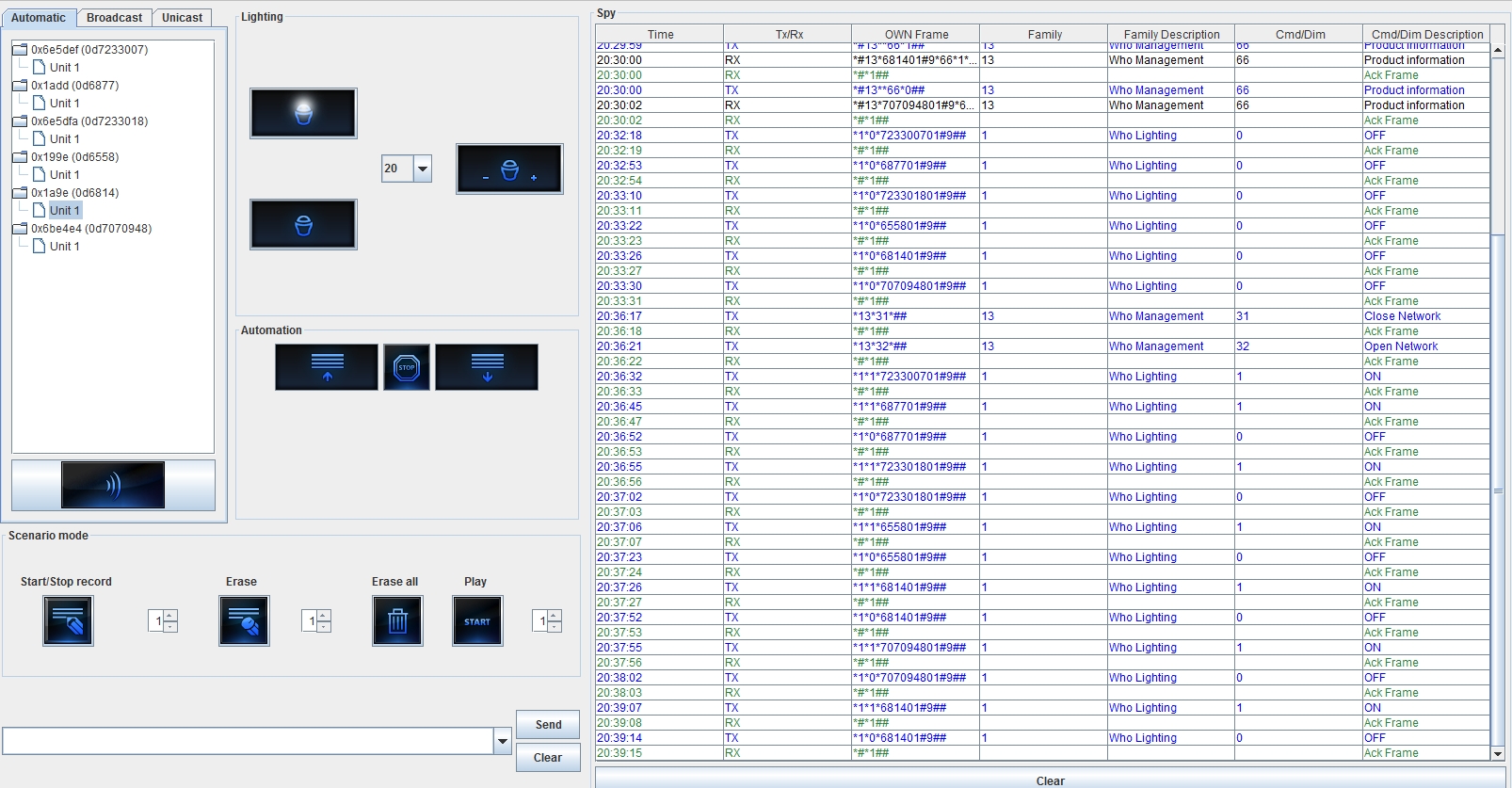This screenshot has width=1512, height=788.
Task: Select Unit 1 under 0x1add
Action: tap(64, 103)
